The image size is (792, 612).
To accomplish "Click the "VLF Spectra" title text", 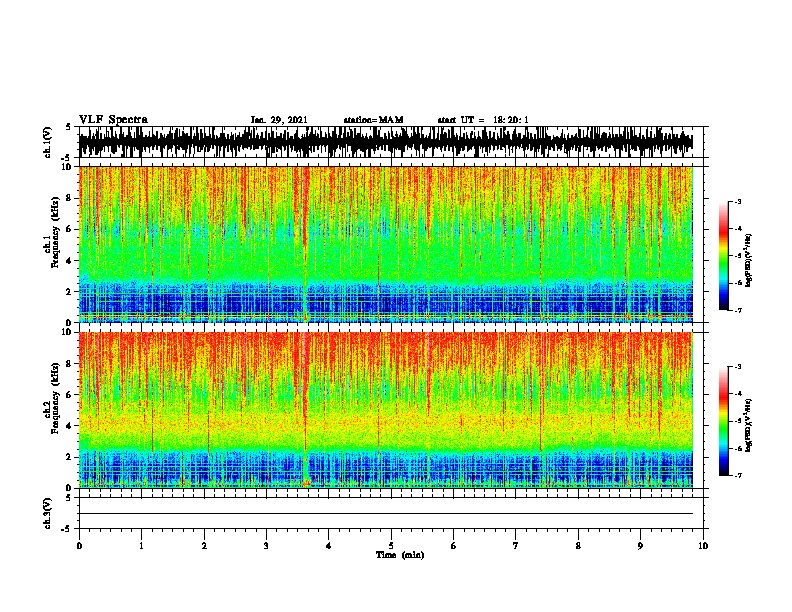I will coord(113,120).
